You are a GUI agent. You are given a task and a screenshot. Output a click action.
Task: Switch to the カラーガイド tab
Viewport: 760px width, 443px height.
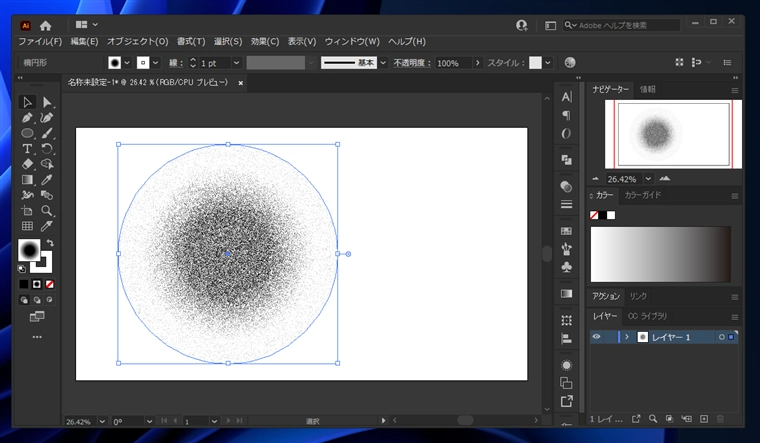pos(643,195)
